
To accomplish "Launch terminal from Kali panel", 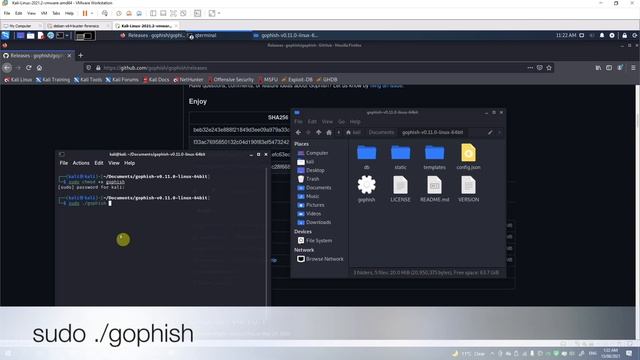I will click(60, 36).
